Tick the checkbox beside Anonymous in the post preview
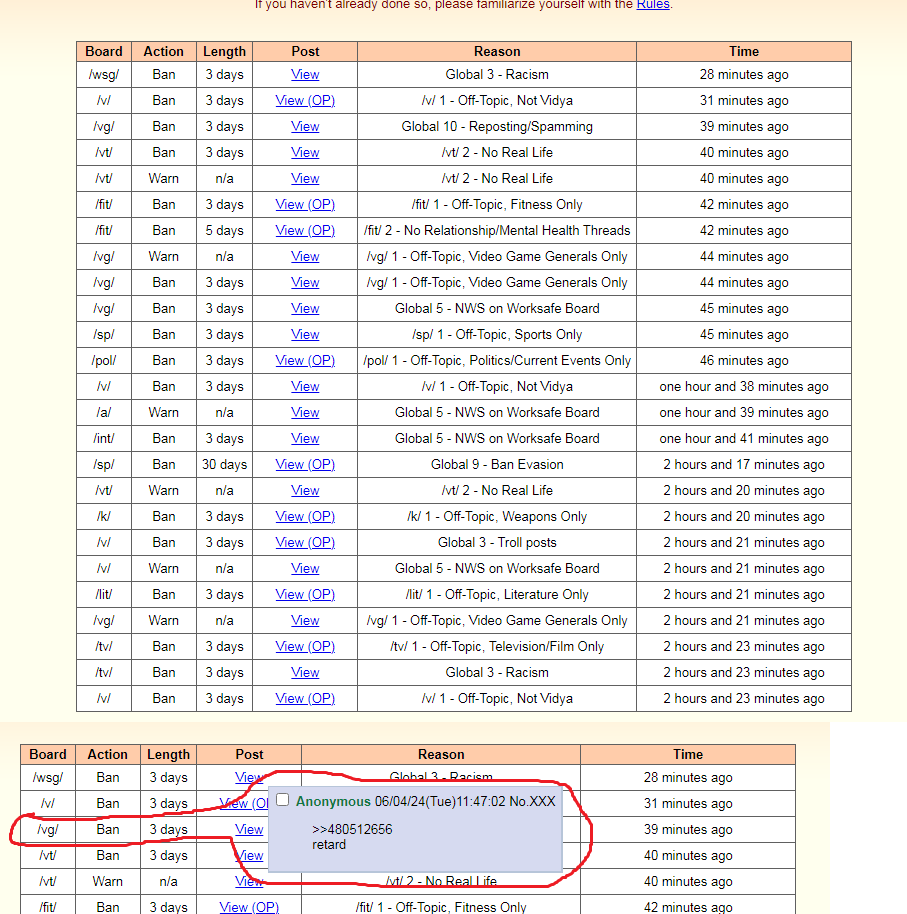The height and width of the screenshot is (914, 907). (283, 800)
